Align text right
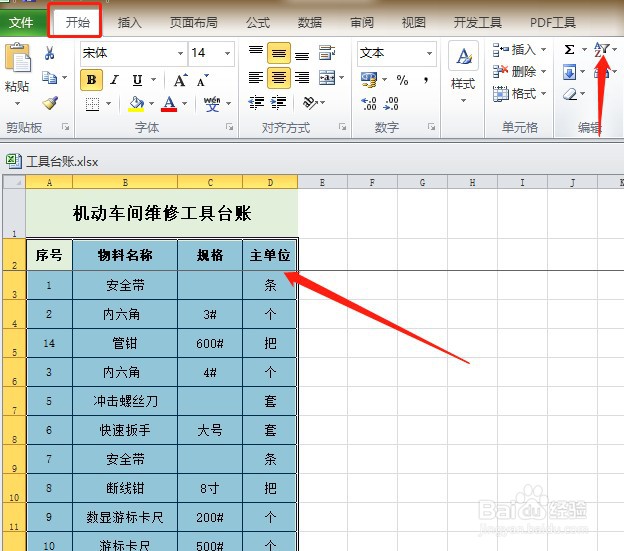 [302, 77]
